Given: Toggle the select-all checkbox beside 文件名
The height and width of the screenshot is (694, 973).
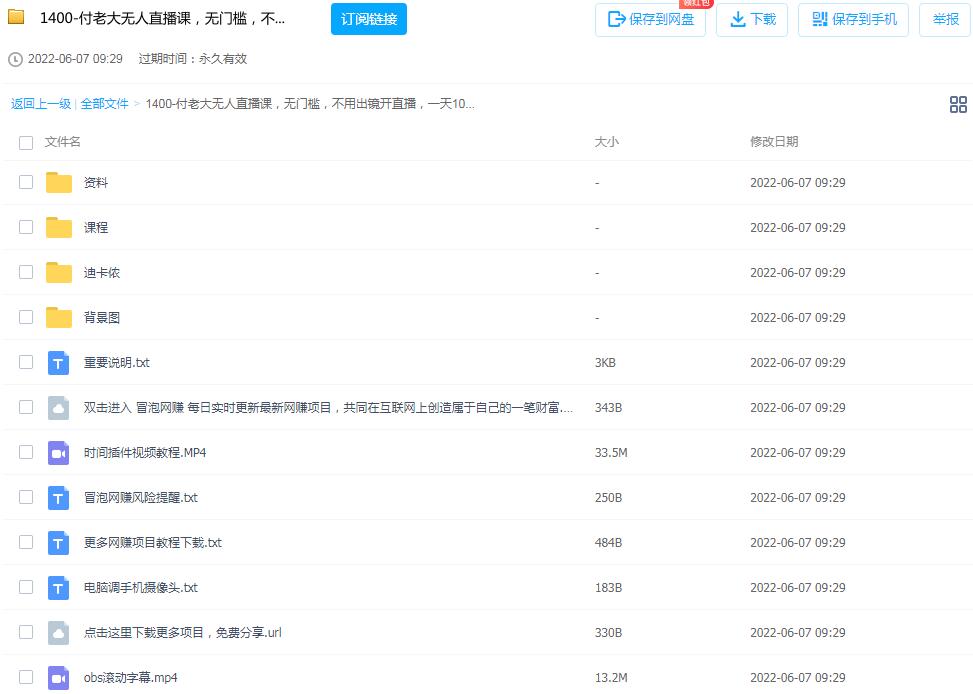Looking at the screenshot, I should [x=26, y=143].
